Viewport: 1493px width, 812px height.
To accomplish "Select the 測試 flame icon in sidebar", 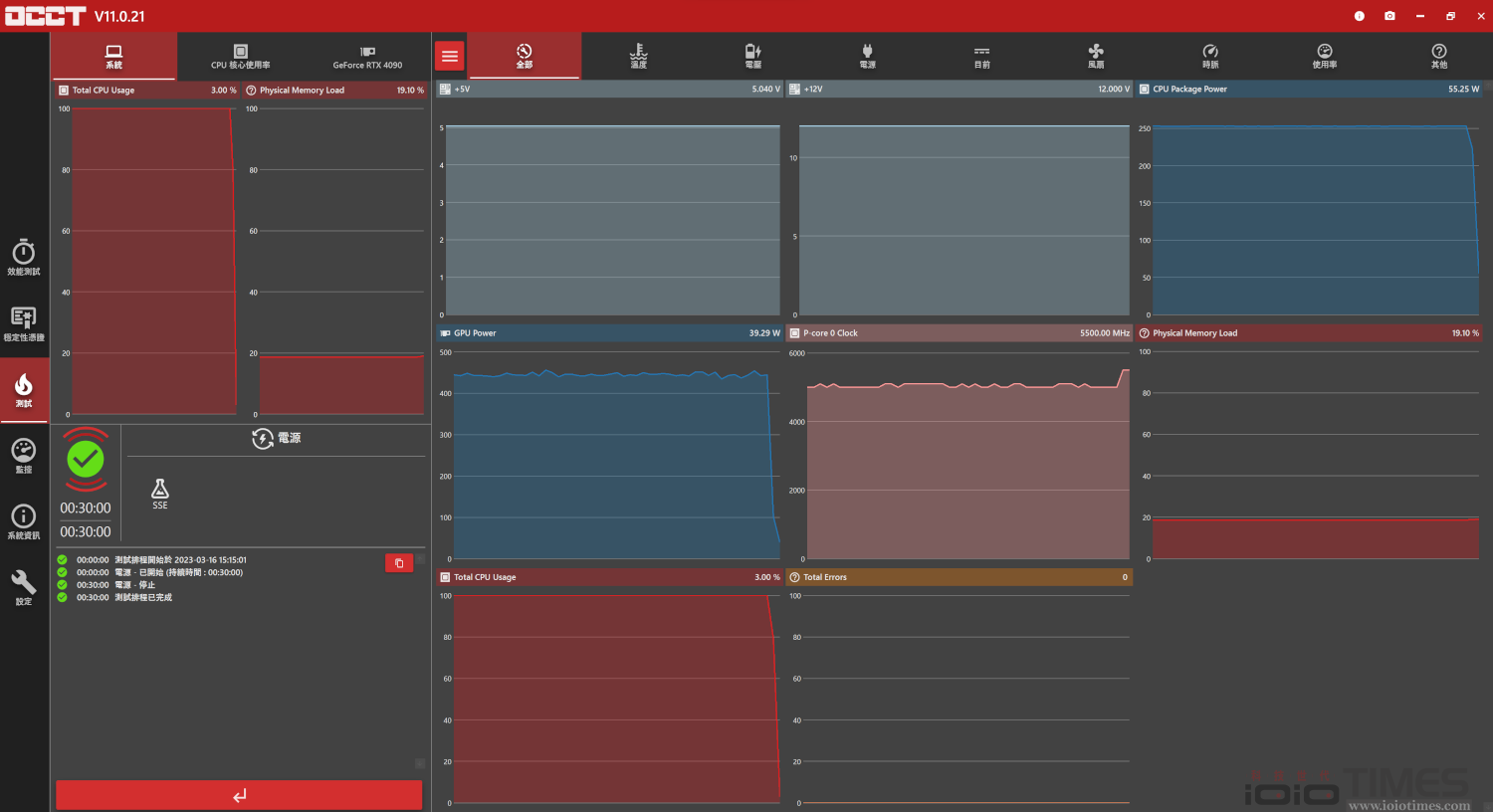I will pyautogui.click(x=24, y=389).
